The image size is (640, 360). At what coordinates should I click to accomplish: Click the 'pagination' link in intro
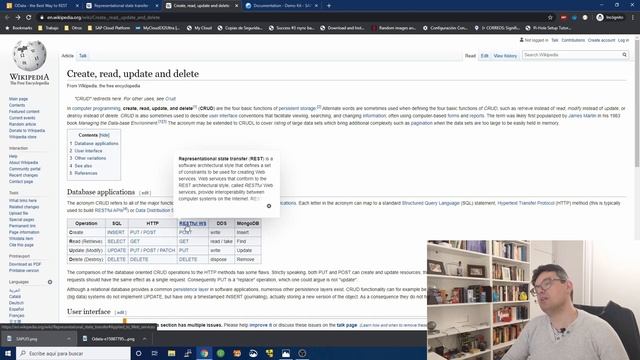click(x=422, y=123)
